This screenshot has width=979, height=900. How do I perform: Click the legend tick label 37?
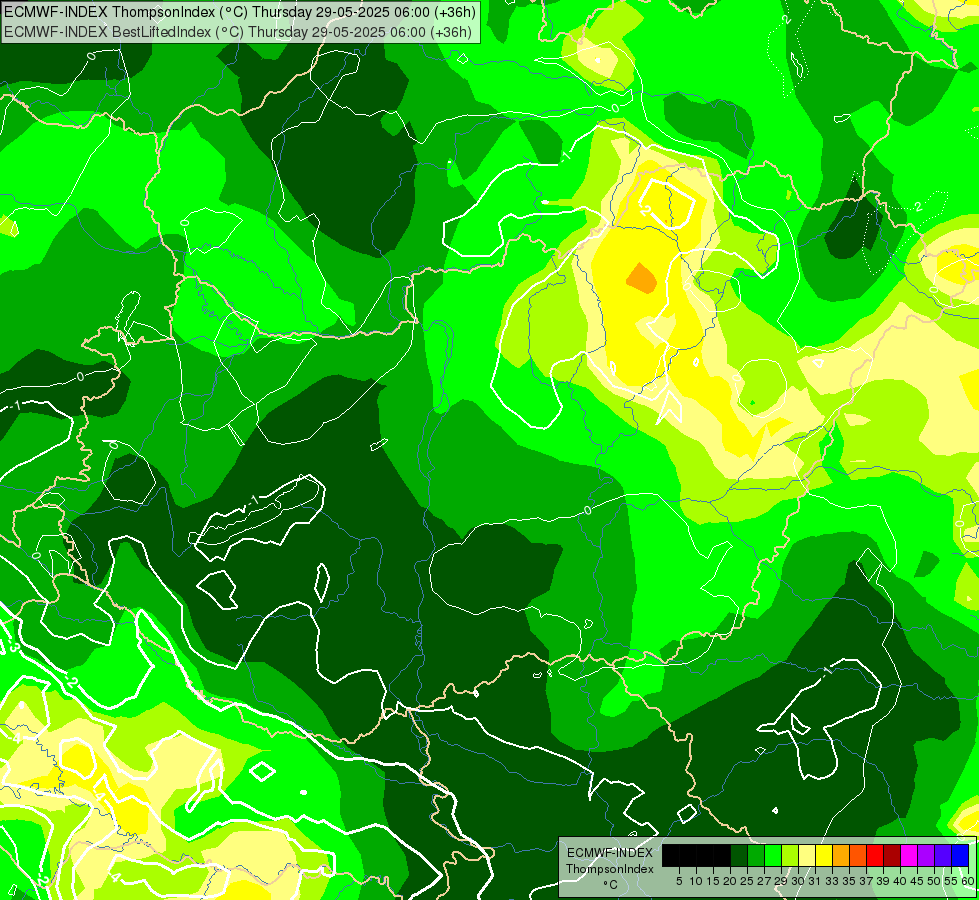click(866, 881)
